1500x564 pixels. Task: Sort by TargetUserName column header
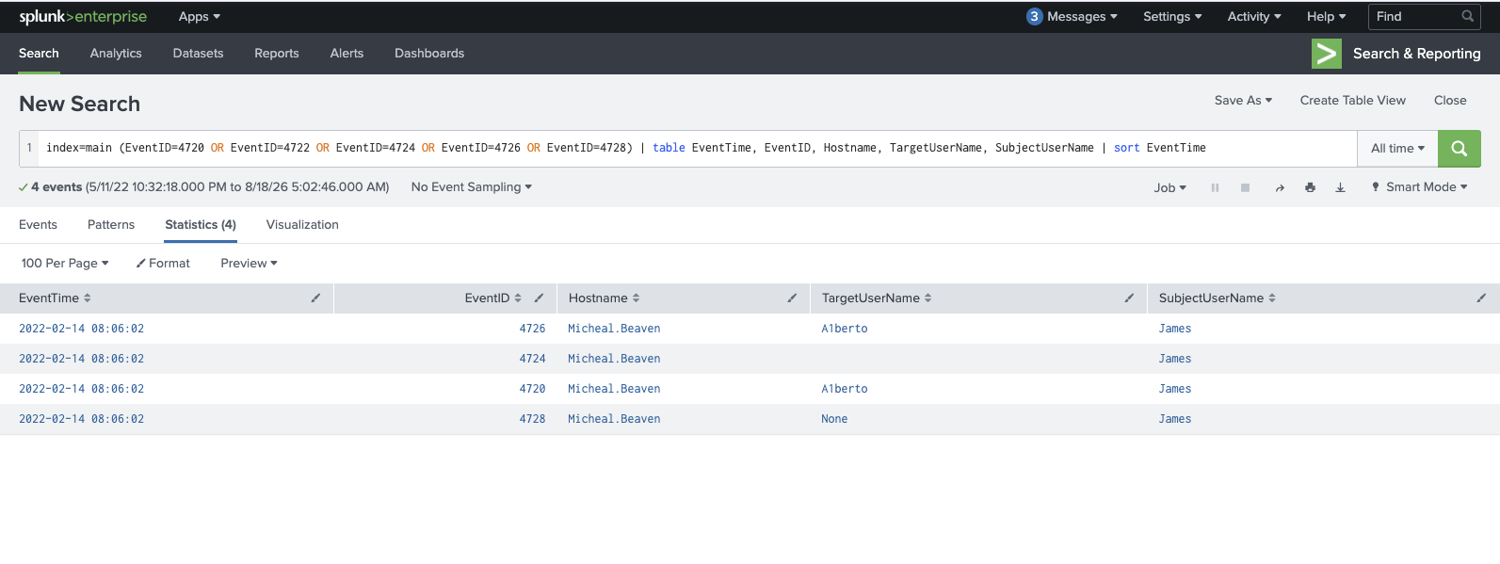(x=877, y=298)
